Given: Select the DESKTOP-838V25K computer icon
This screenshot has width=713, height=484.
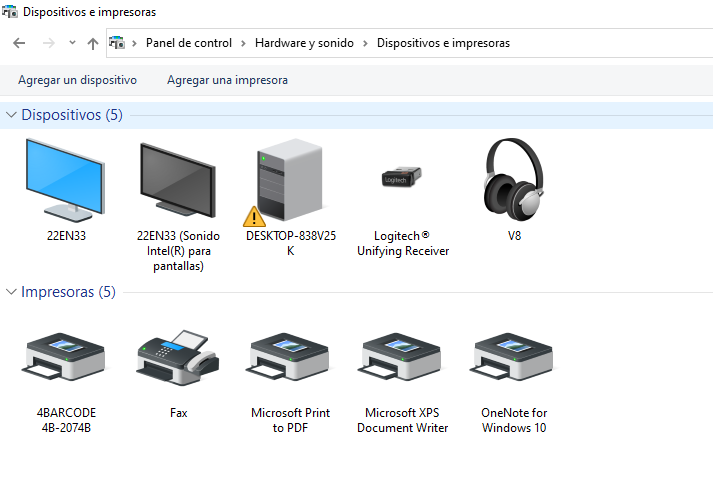Looking at the screenshot, I should point(290,179).
